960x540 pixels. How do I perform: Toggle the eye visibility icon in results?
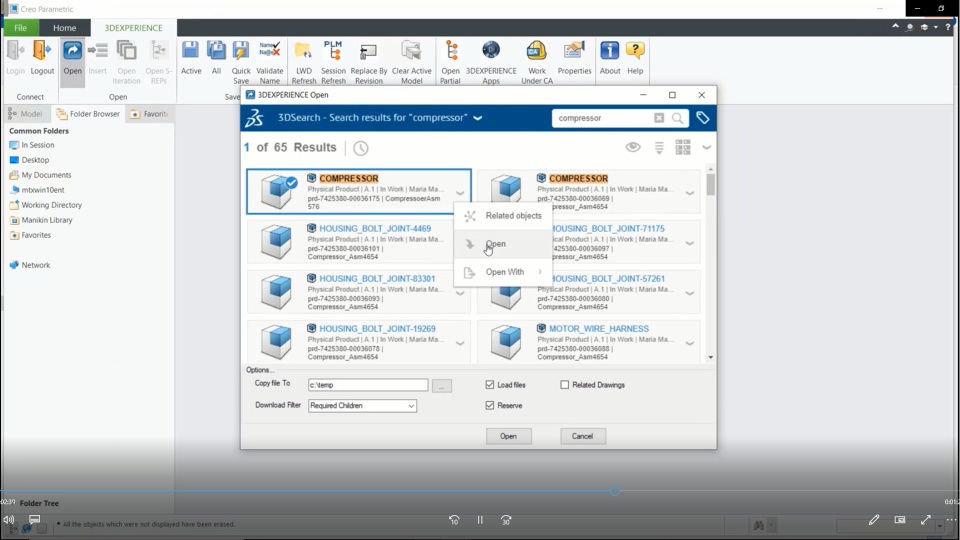point(632,147)
